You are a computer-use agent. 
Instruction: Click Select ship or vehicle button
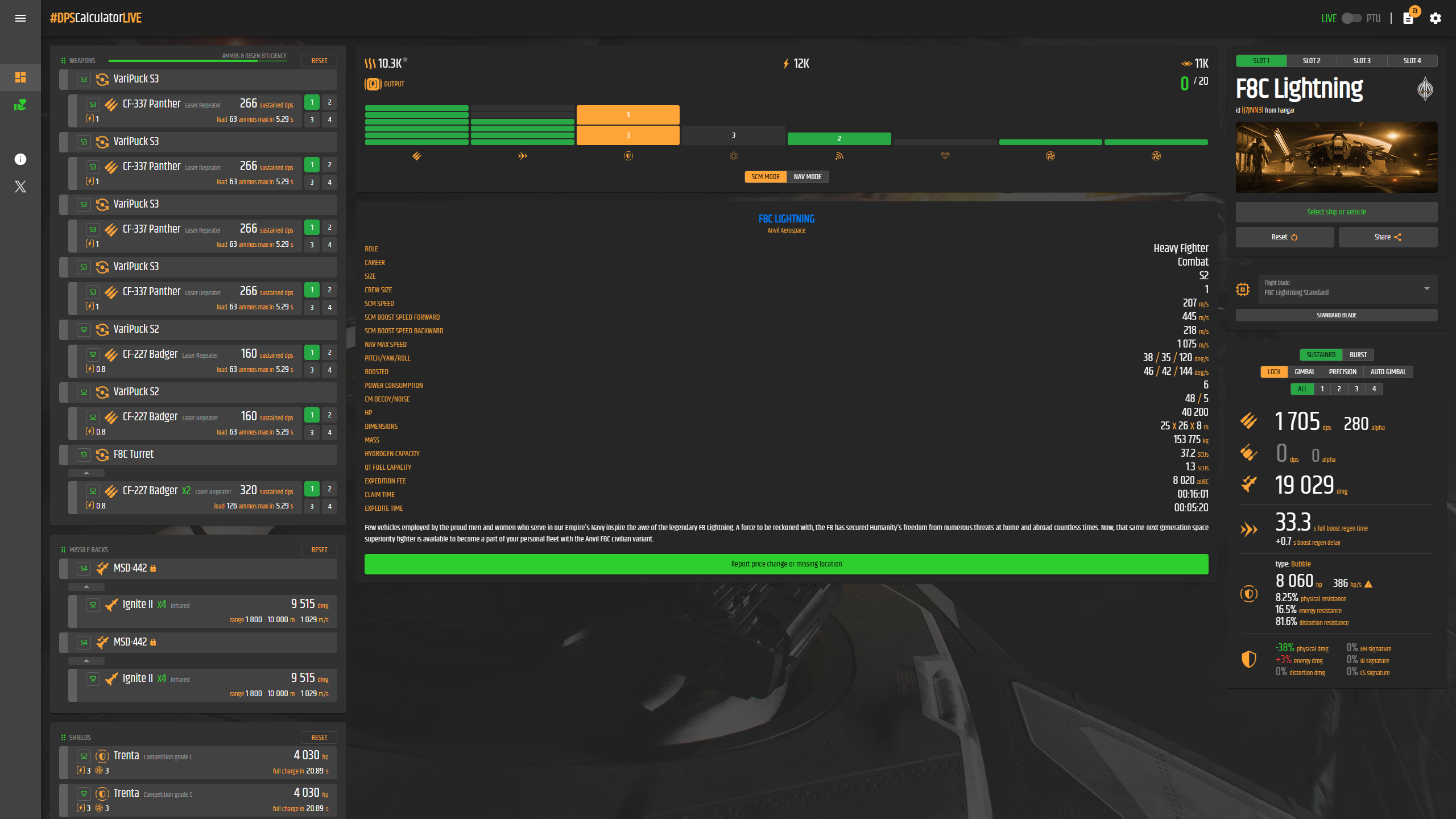(1336, 212)
